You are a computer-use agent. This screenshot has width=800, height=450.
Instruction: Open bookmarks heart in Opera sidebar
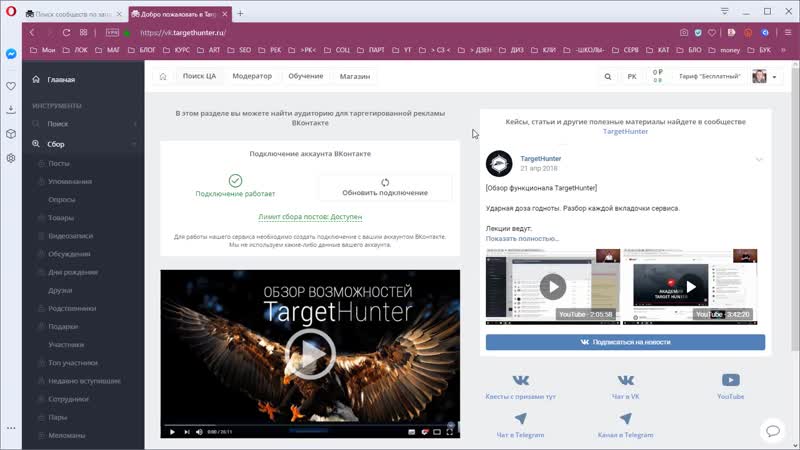tap(11, 86)
